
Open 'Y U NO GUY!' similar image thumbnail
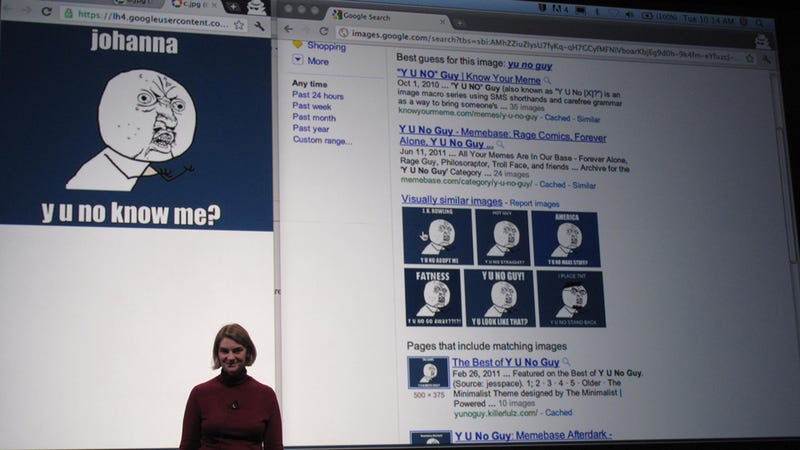(500, 298)
